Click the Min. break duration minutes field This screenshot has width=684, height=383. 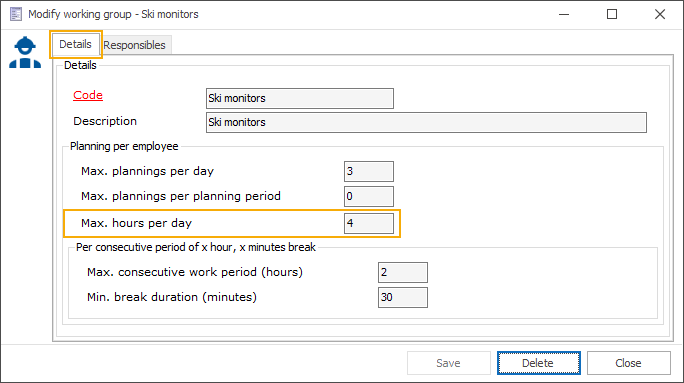tap(403, 298)
